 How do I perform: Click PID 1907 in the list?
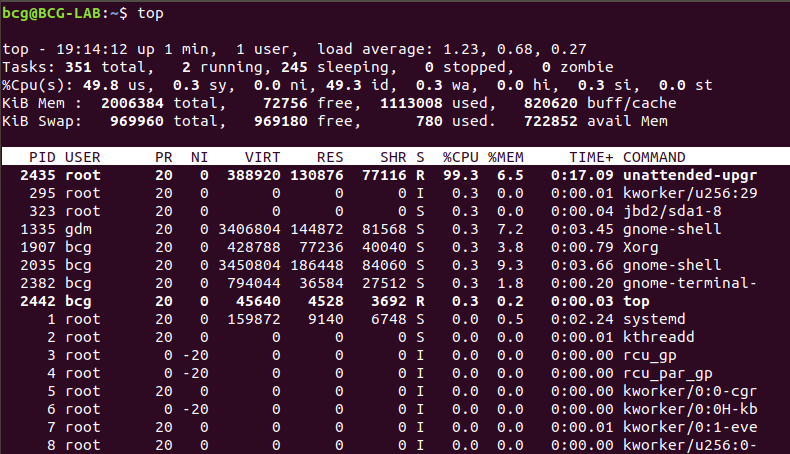[x=38, y=247]
